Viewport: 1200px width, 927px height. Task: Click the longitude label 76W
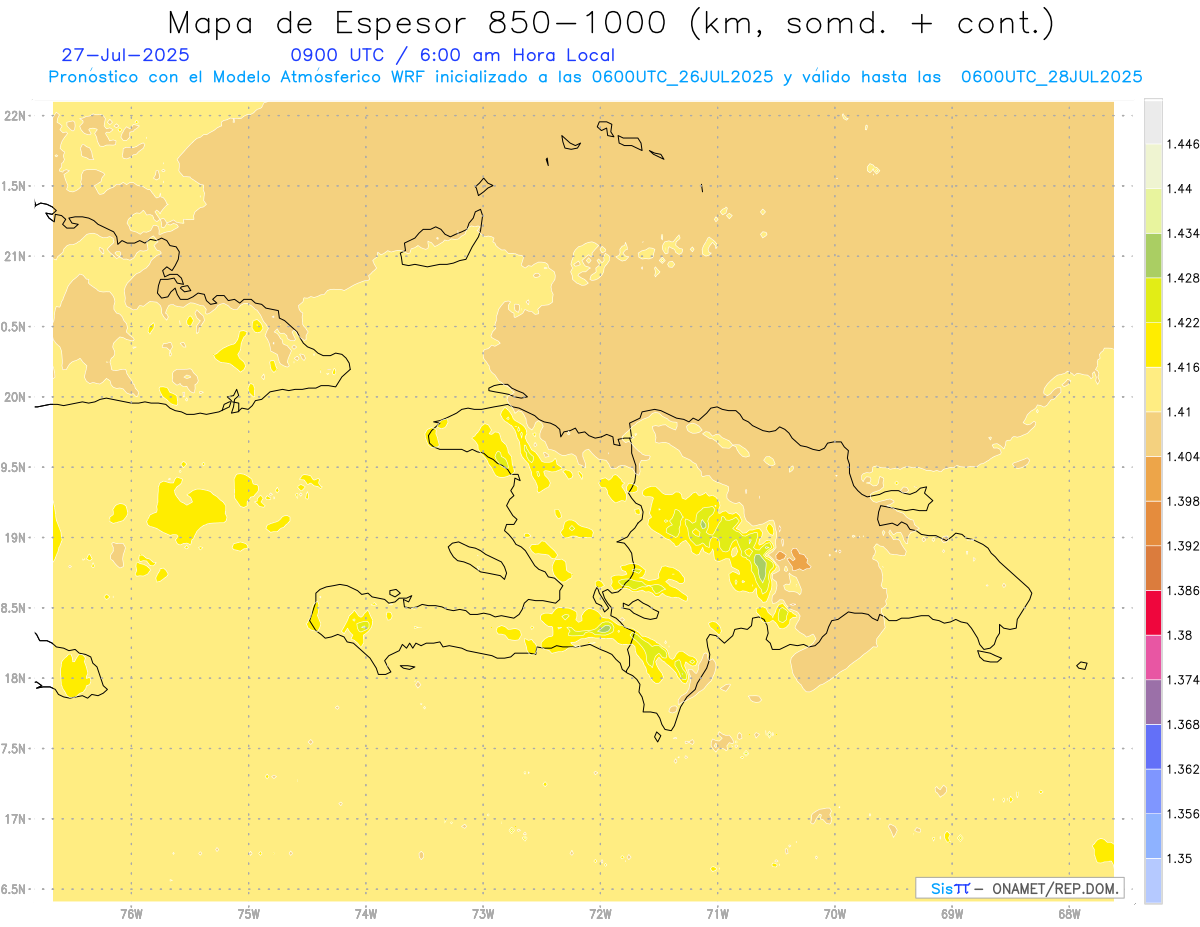tap(132, 914)
